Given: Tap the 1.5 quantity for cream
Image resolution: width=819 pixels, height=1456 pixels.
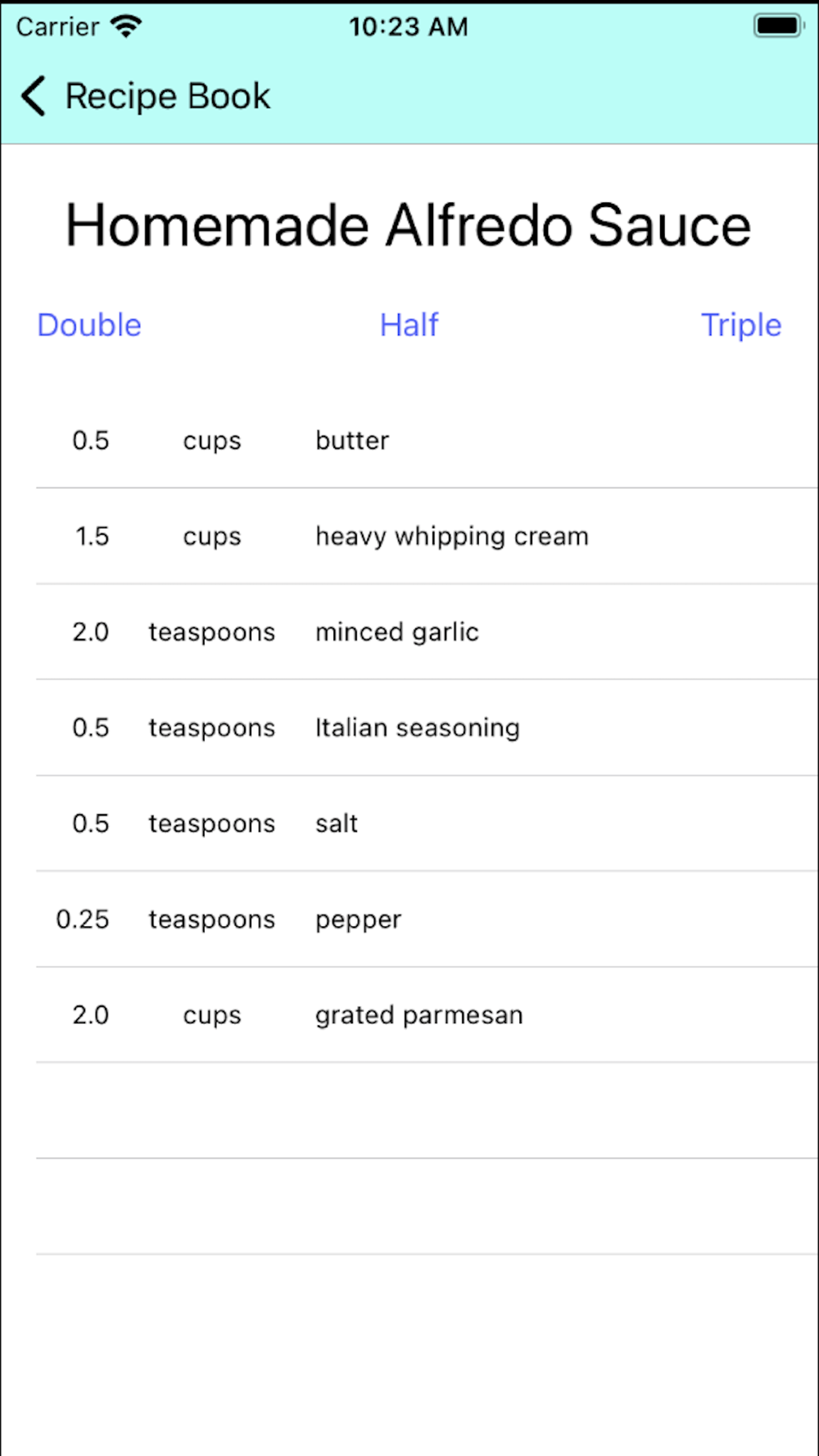Looking at the screenshot, I should pos(92,536).
